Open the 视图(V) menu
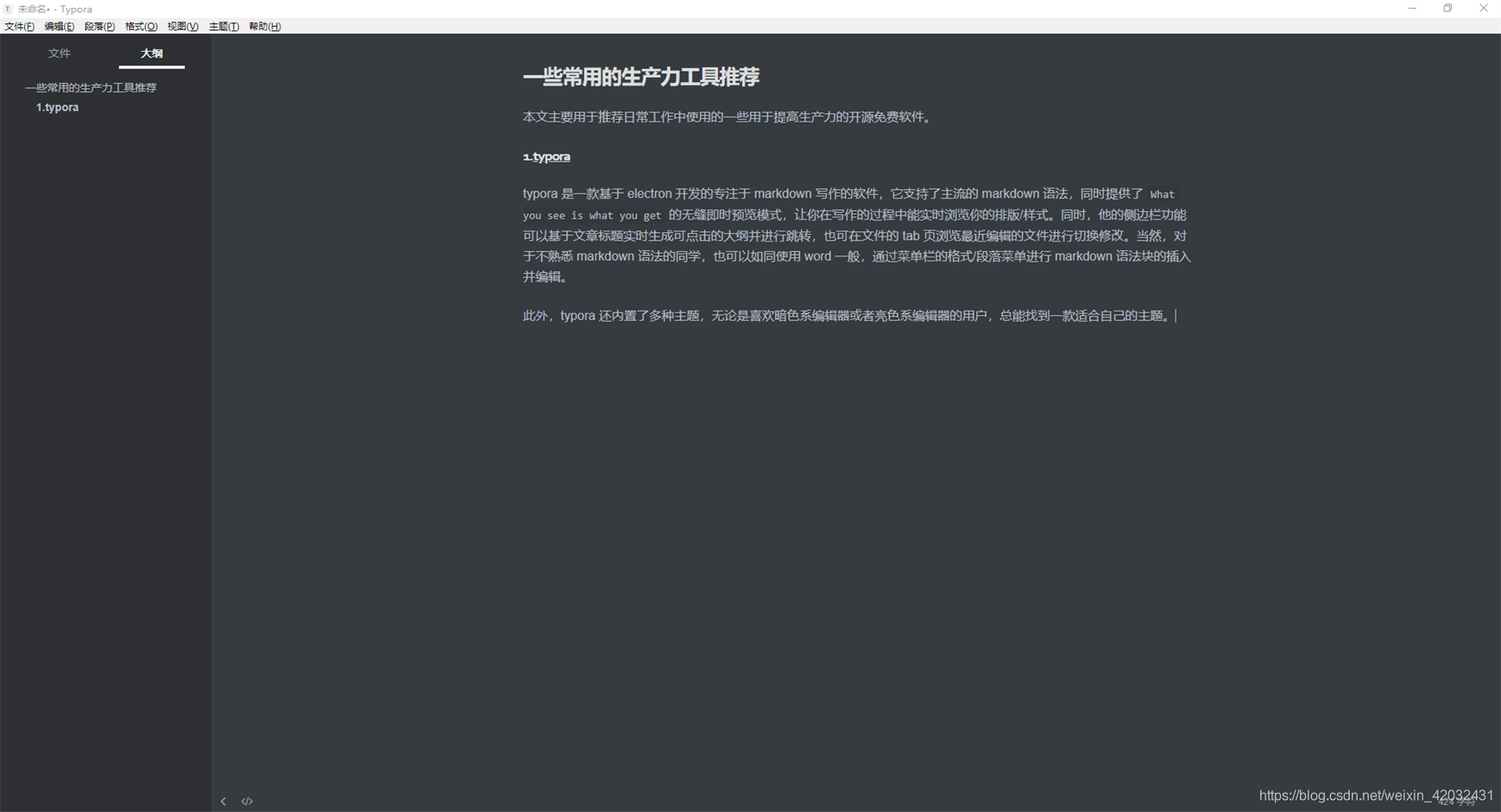The image size is (1501, 812). 182,27
